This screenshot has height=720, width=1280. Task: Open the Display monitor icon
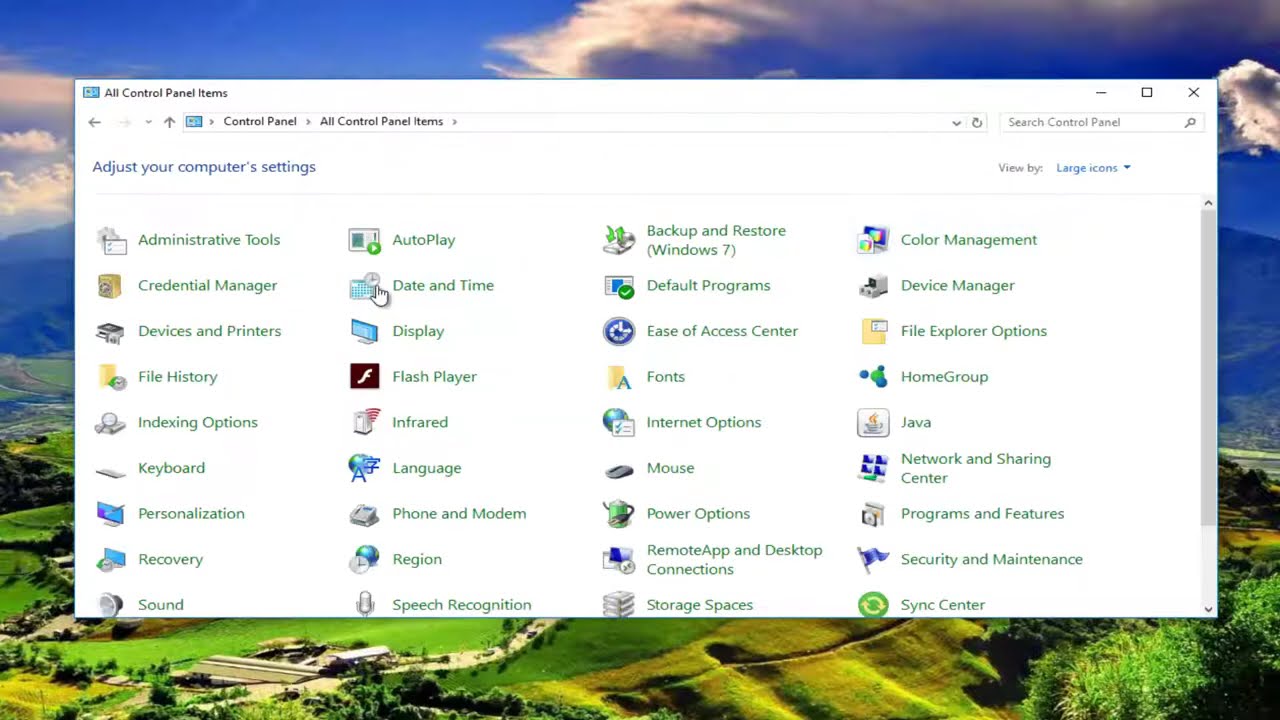click(x=365, y=331)
